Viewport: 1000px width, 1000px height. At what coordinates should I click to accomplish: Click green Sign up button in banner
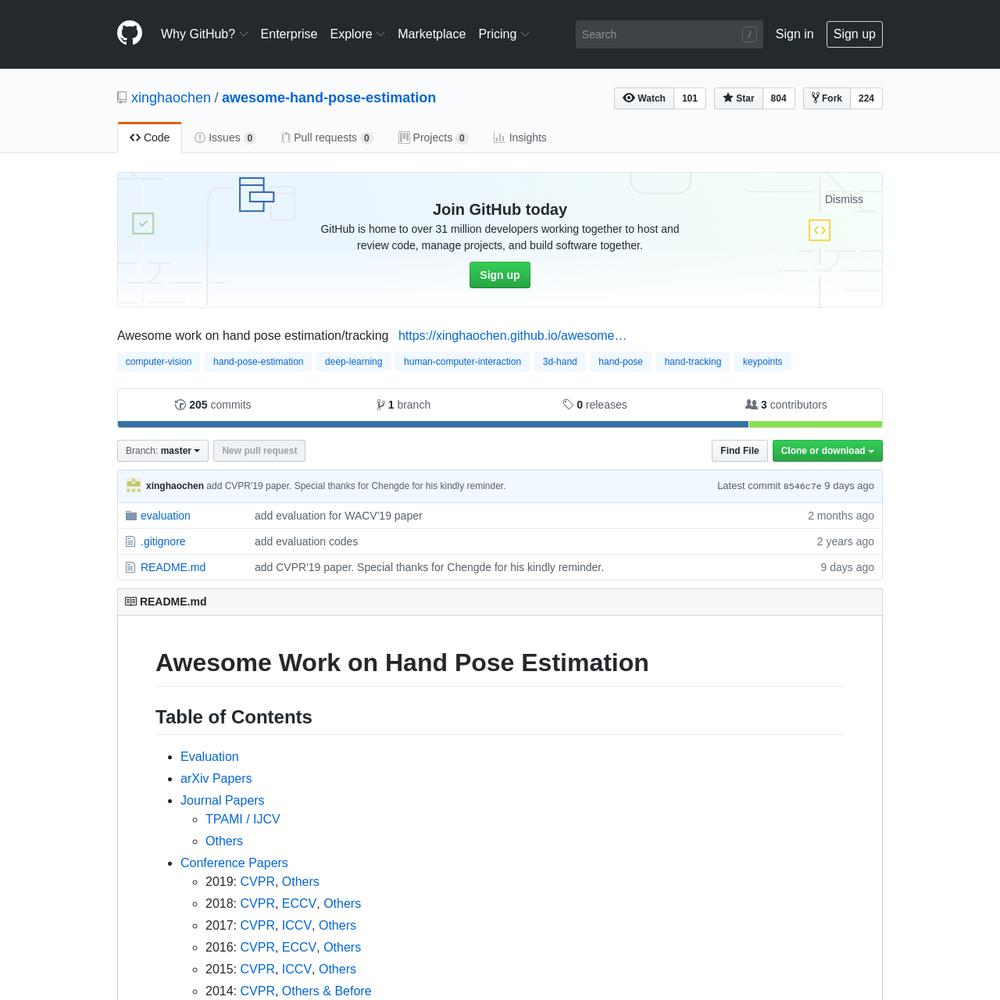(x=499, y=275)
